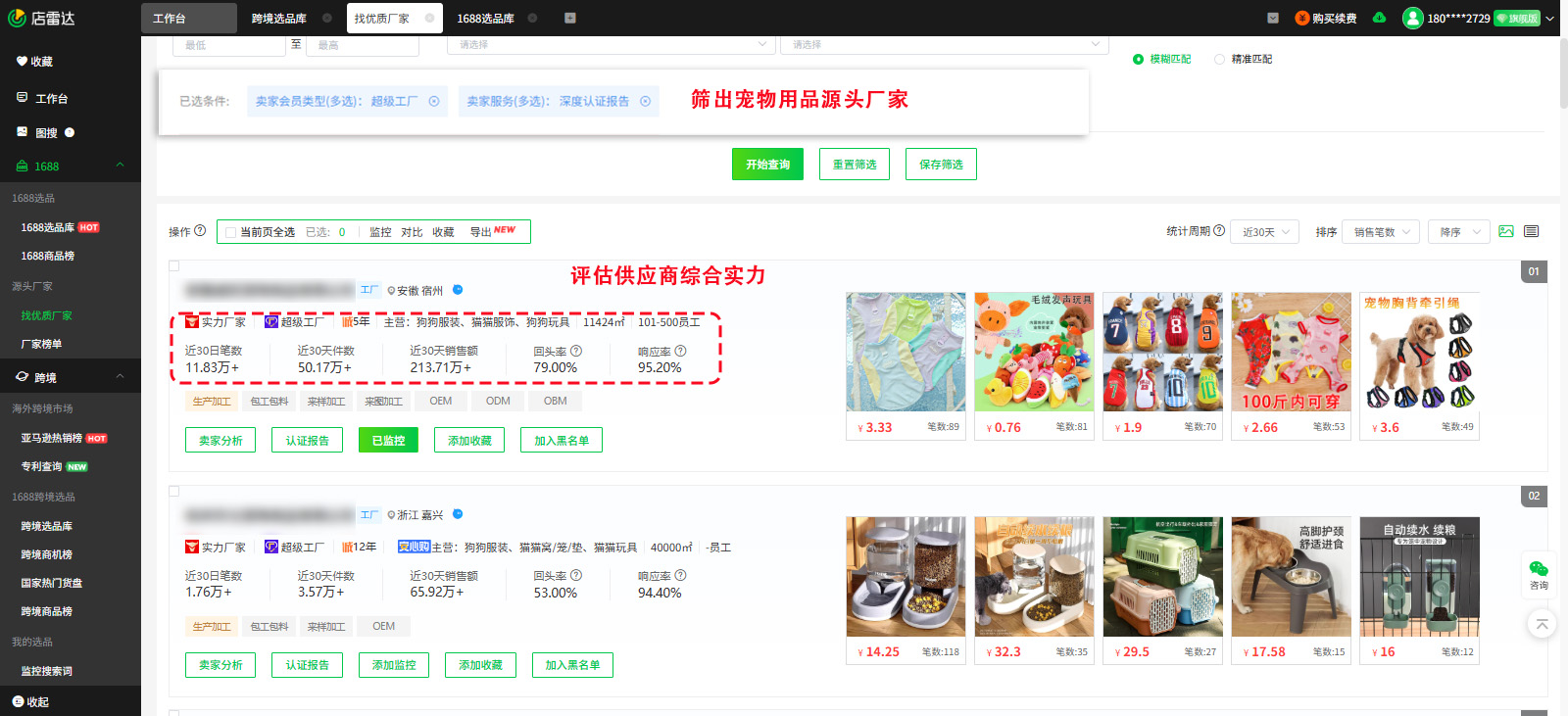1568x716 pixels.
Task: Open the ¥3.33 pet clothing product thumbnail
Action: coord(906,352)
